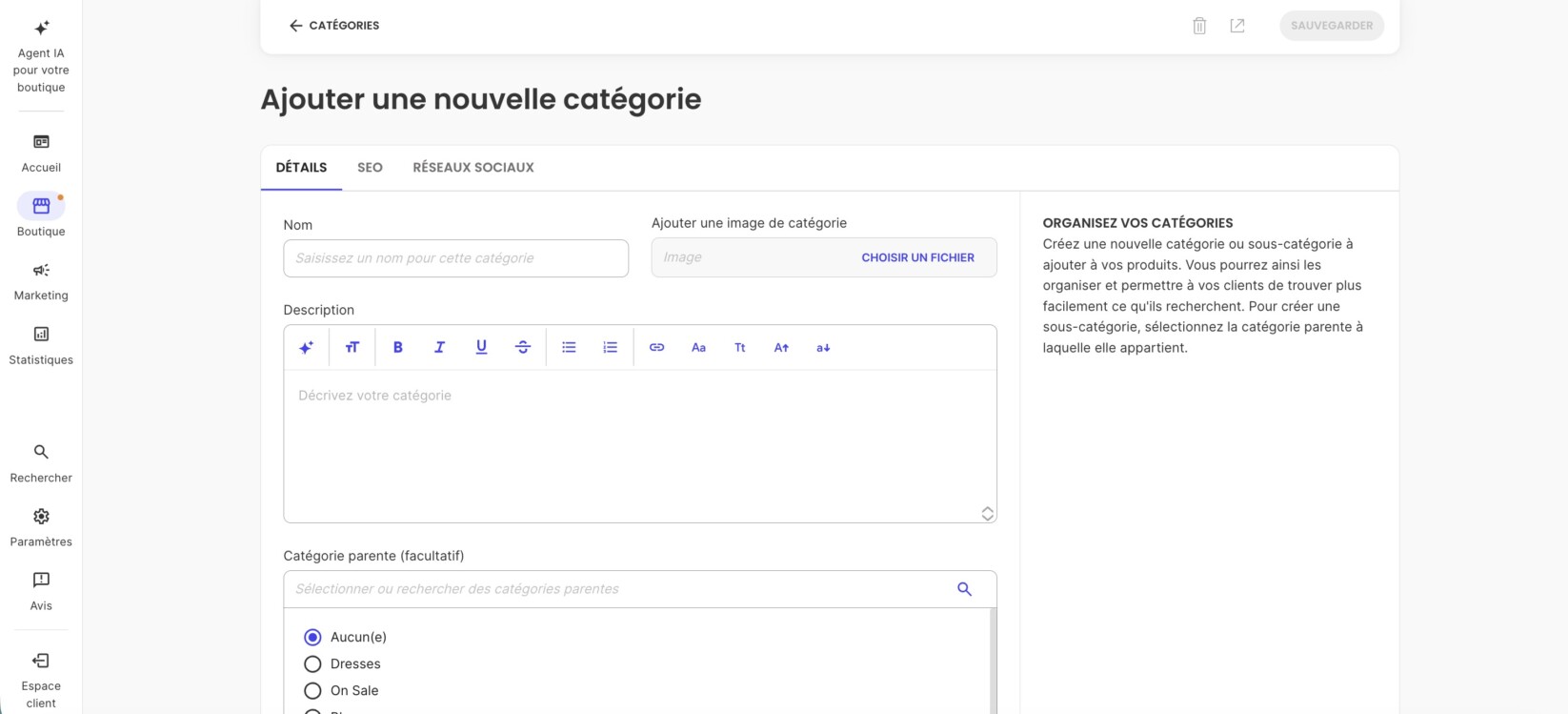Toggle underline formatting
The height and width of the screenshot is (714, 1568).
[x=481, y=348]
